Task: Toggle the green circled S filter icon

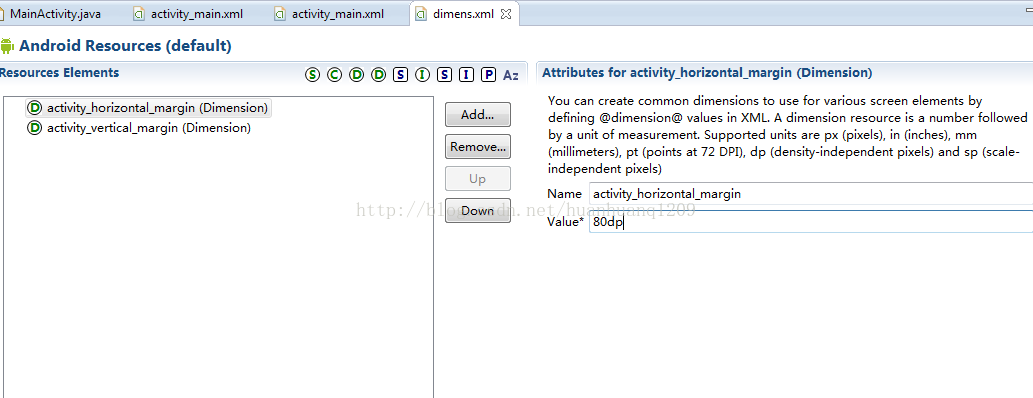Action: [312, 75]
